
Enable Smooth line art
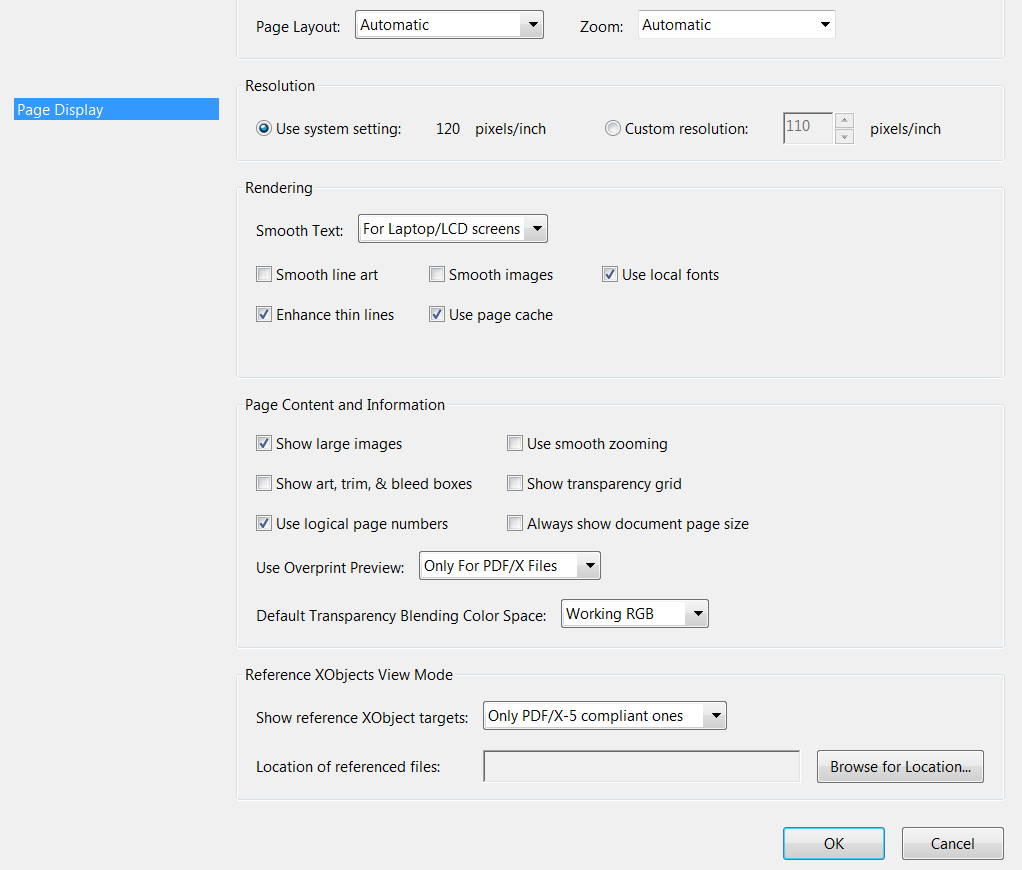[x=264, y=273]
